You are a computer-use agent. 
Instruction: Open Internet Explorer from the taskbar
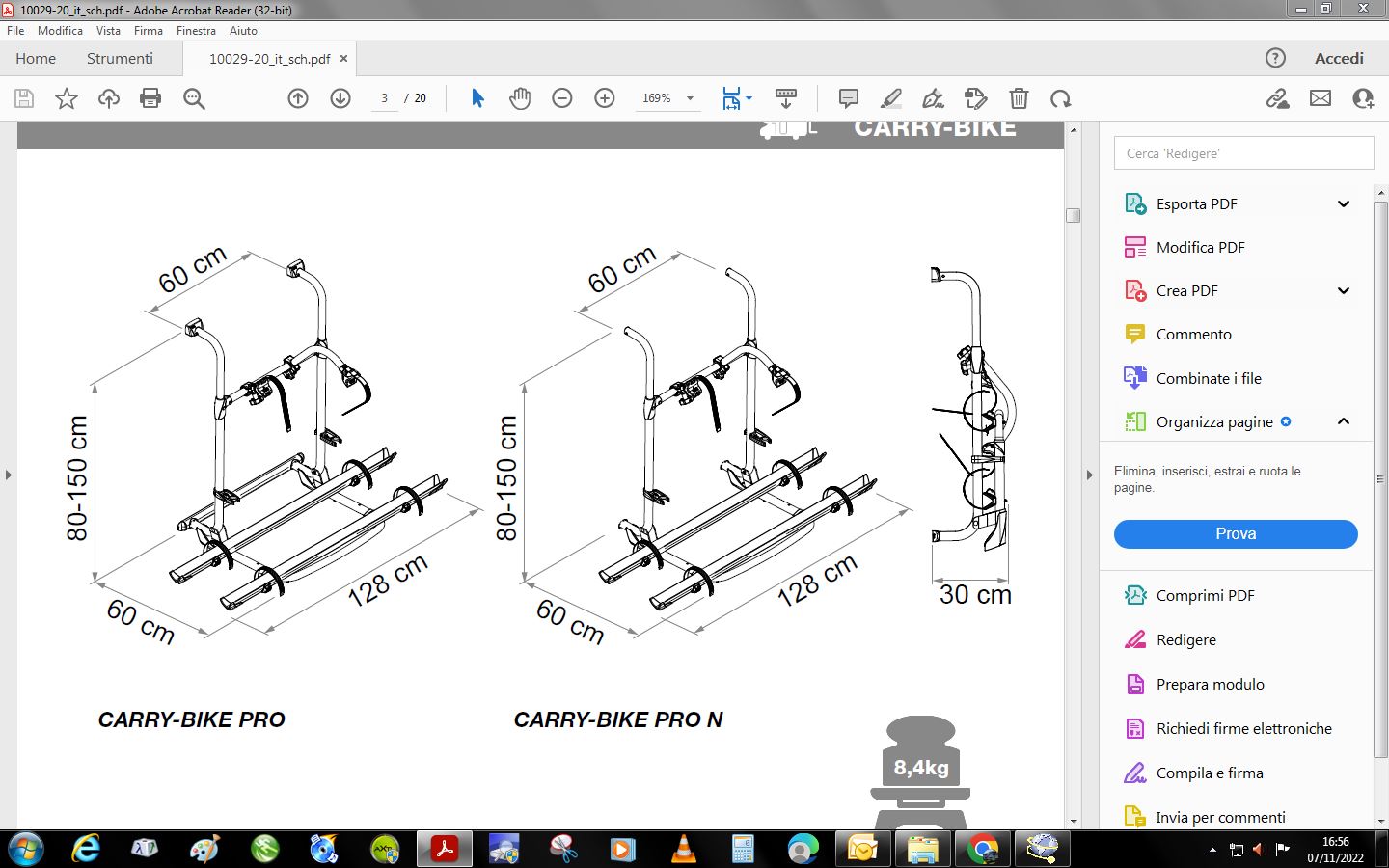pyautogui.click(x=86, y=849)
